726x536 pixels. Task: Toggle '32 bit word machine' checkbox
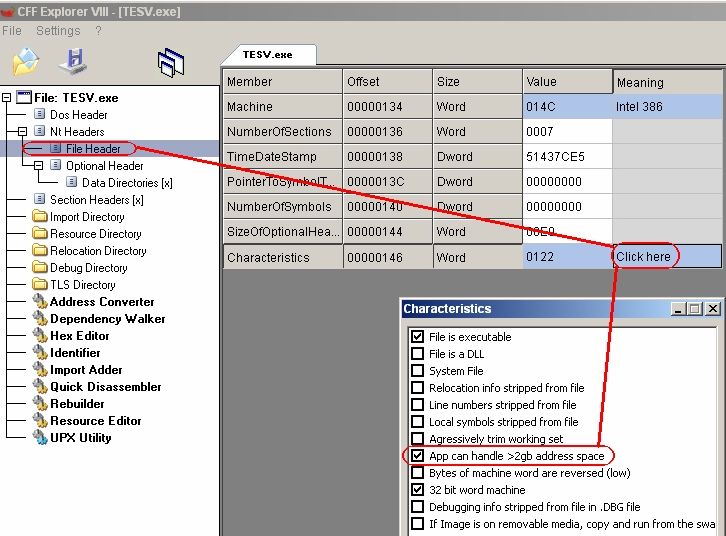(x=418, y=490)
